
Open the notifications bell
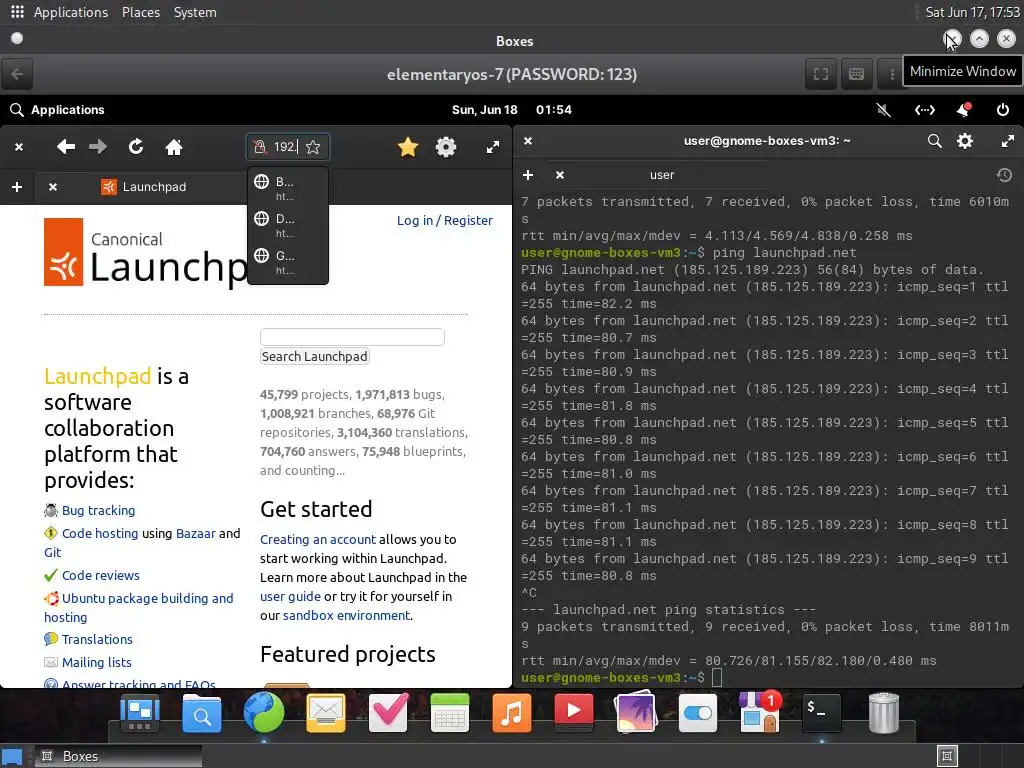click(963, 110)
